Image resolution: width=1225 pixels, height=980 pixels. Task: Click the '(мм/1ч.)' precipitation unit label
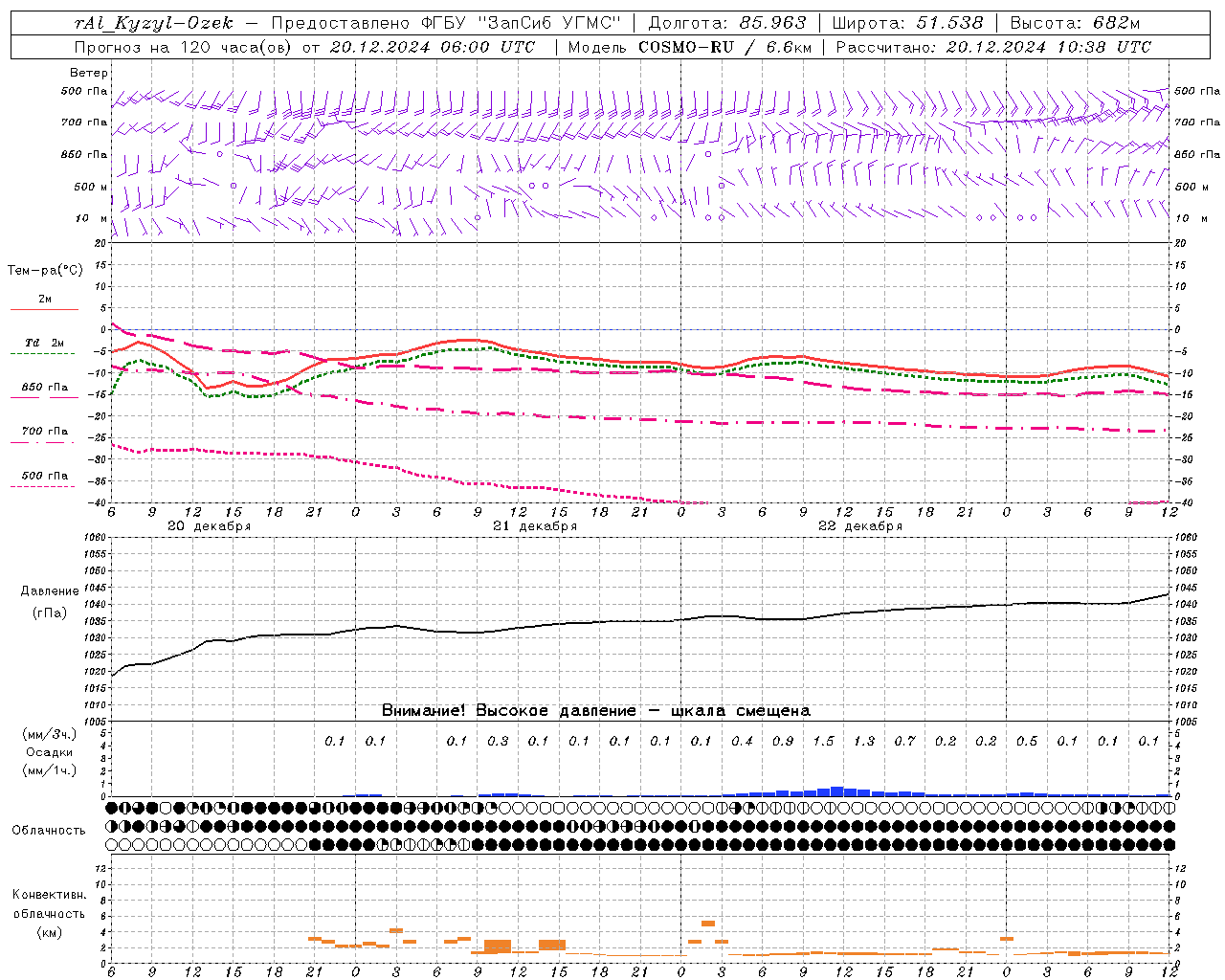point(49,770)
